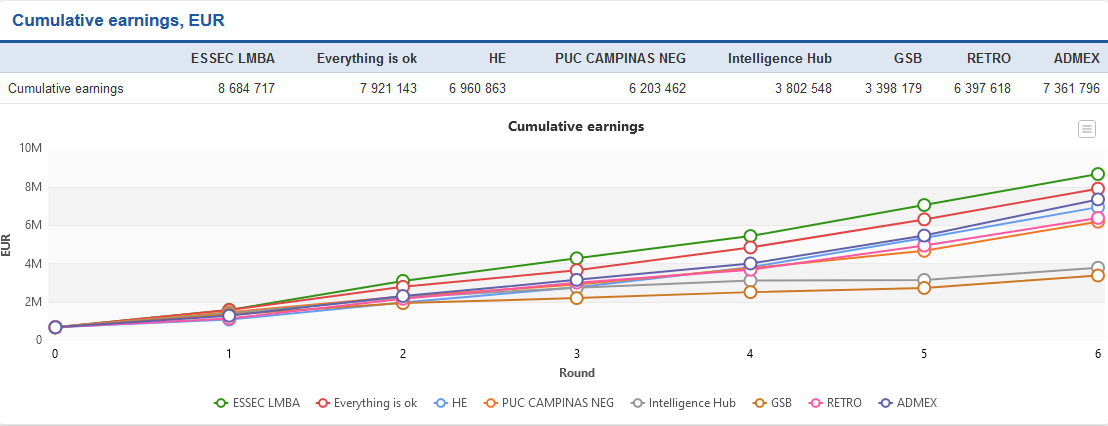Click the Cumulative earnings, EUR panel title
1108x426 pixels.
tap(117, 20)
